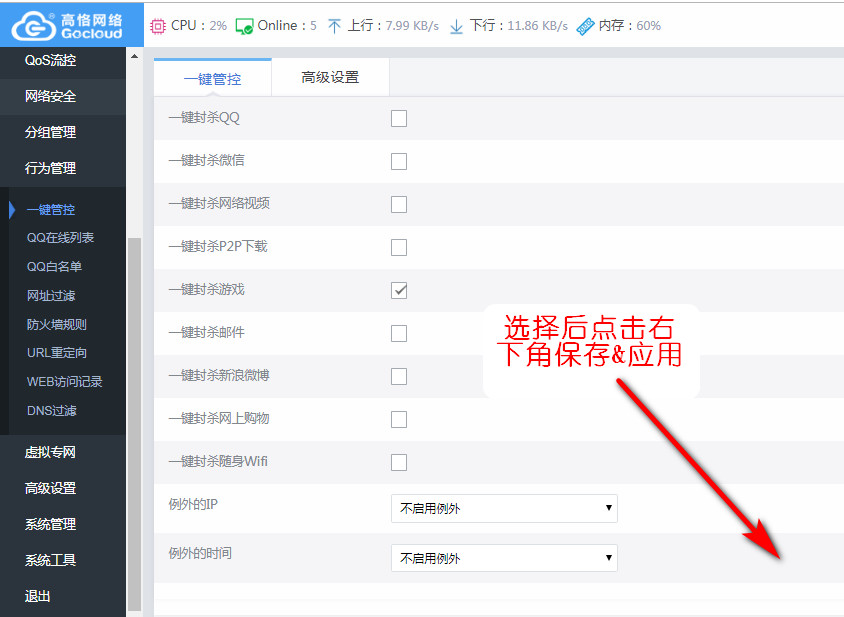Switch to the 高级设置 tab
This screenshot has width=844, height=617.
click(x=330, y=78)
